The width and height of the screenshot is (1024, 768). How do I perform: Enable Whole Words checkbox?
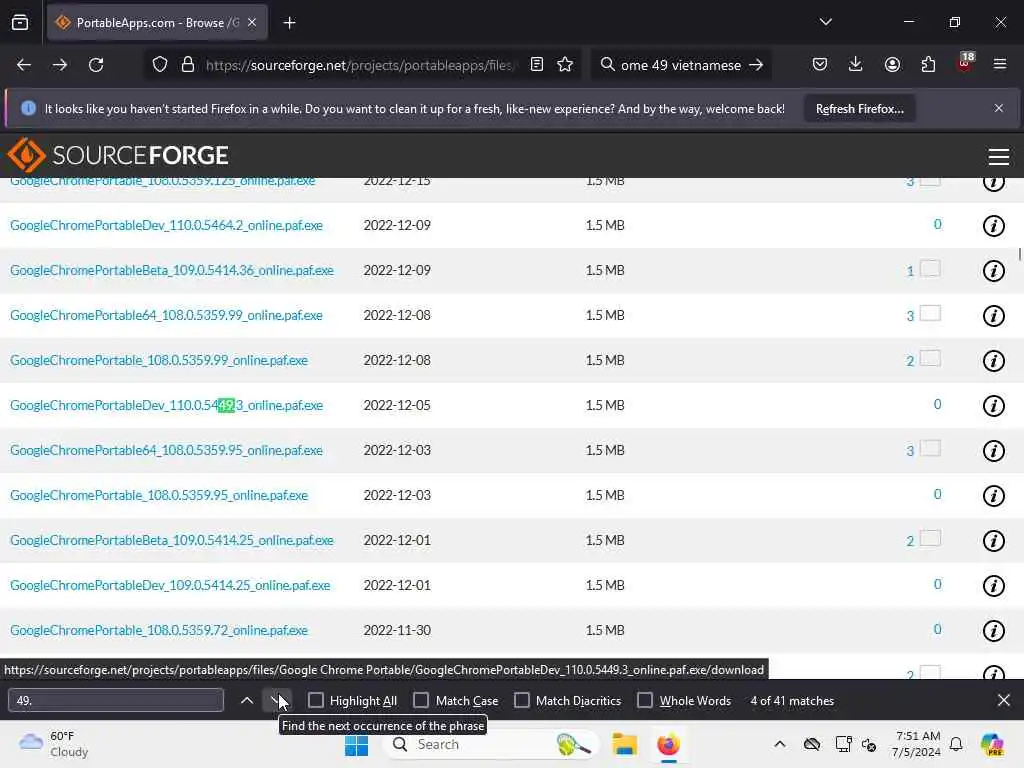[x=645, y=701]
